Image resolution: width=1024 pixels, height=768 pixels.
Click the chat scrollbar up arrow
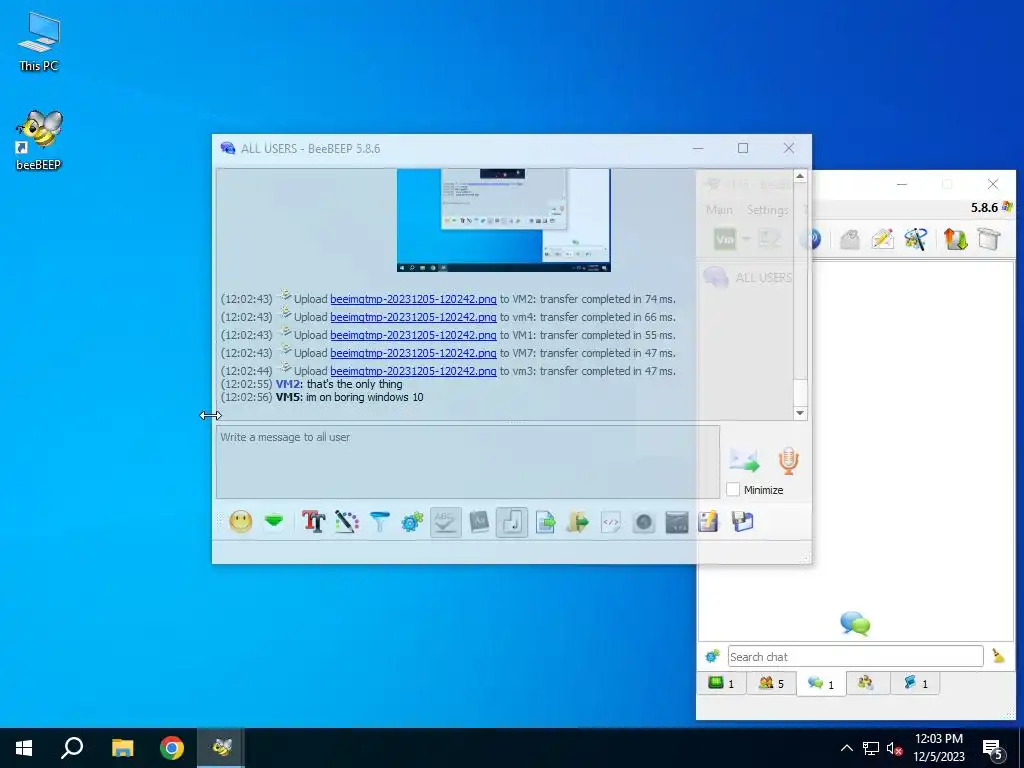coord(800,176)
